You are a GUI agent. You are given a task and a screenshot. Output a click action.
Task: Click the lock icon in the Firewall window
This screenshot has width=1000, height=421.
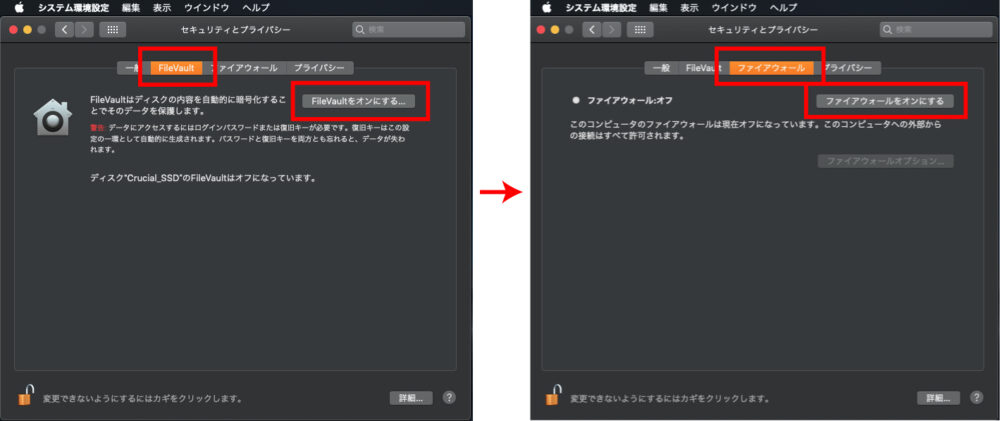coord(553,395)
